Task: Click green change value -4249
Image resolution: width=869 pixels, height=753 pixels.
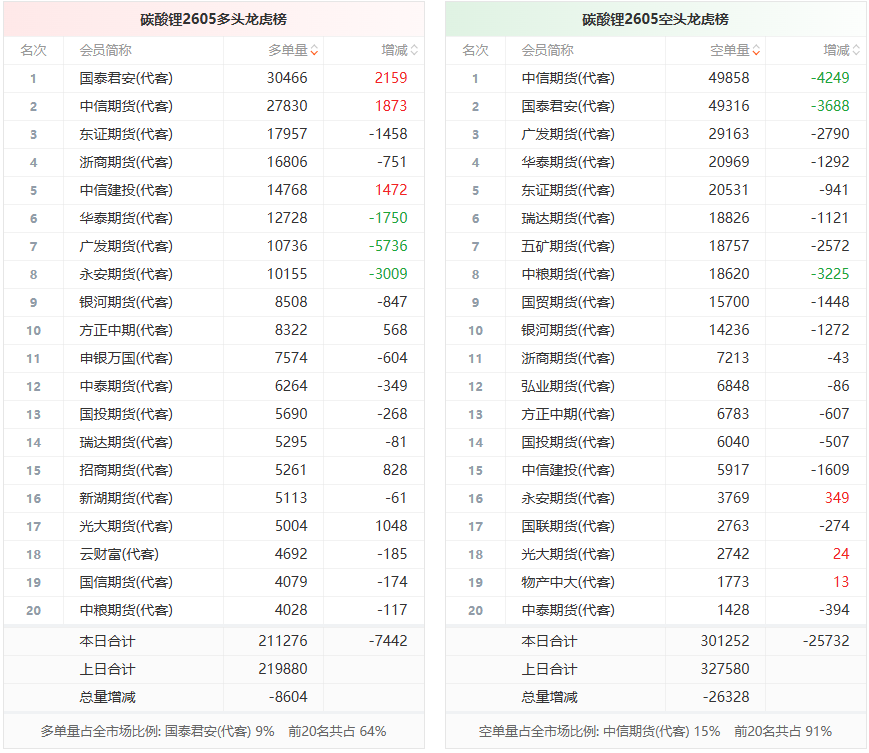Action: (830, 78)
